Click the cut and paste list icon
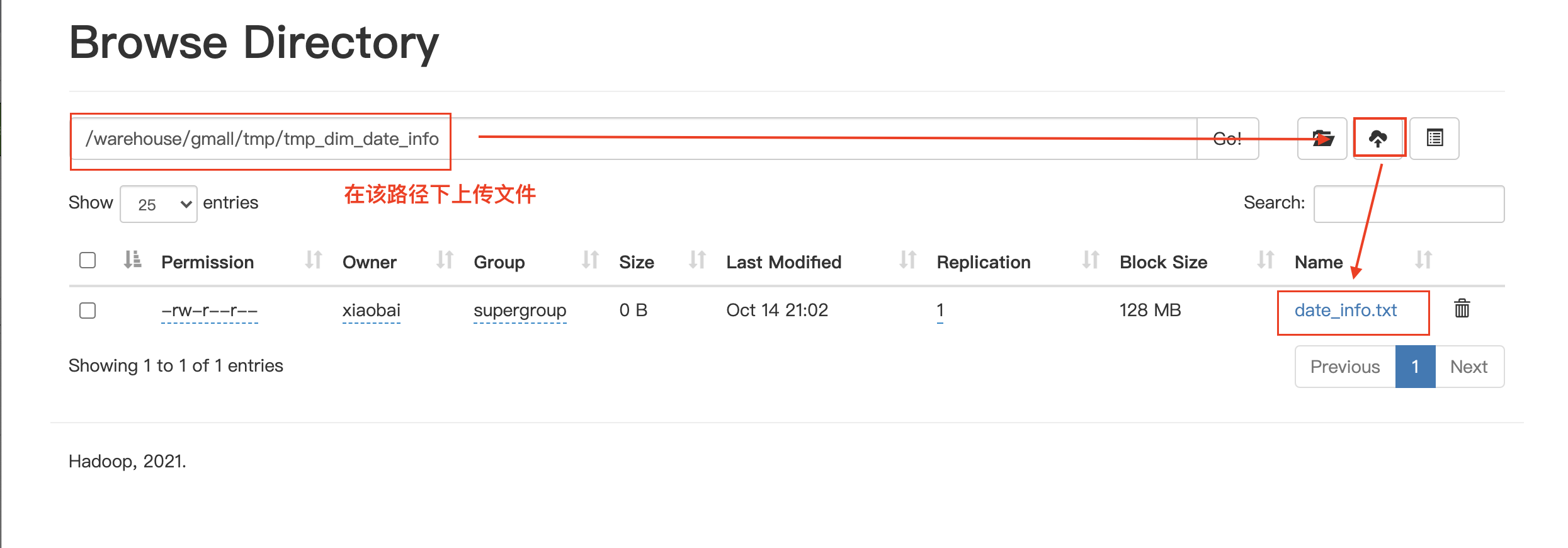1568x548 pixels. click(x=1434, y=139)
